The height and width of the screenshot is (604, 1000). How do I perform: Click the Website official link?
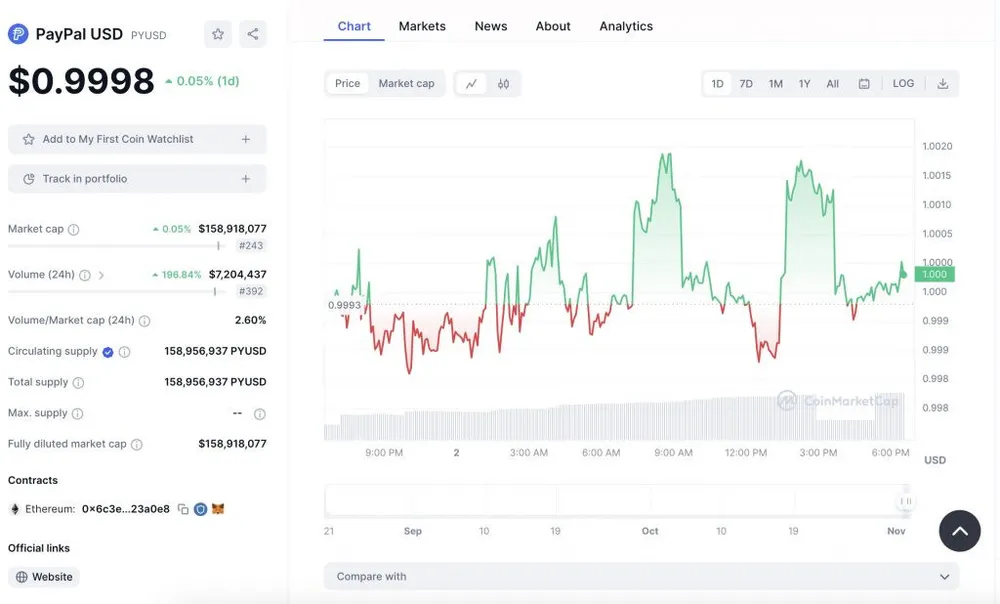[44, 577]
